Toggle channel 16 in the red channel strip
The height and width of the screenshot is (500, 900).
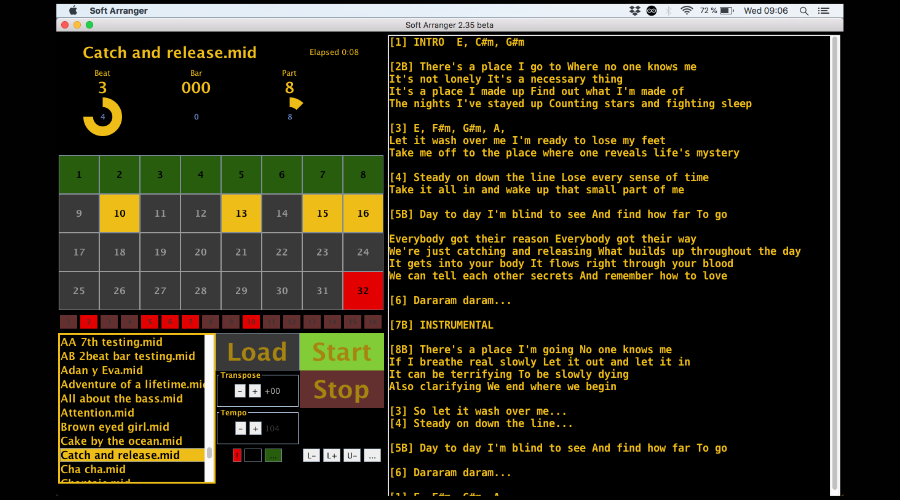(373, 322)
